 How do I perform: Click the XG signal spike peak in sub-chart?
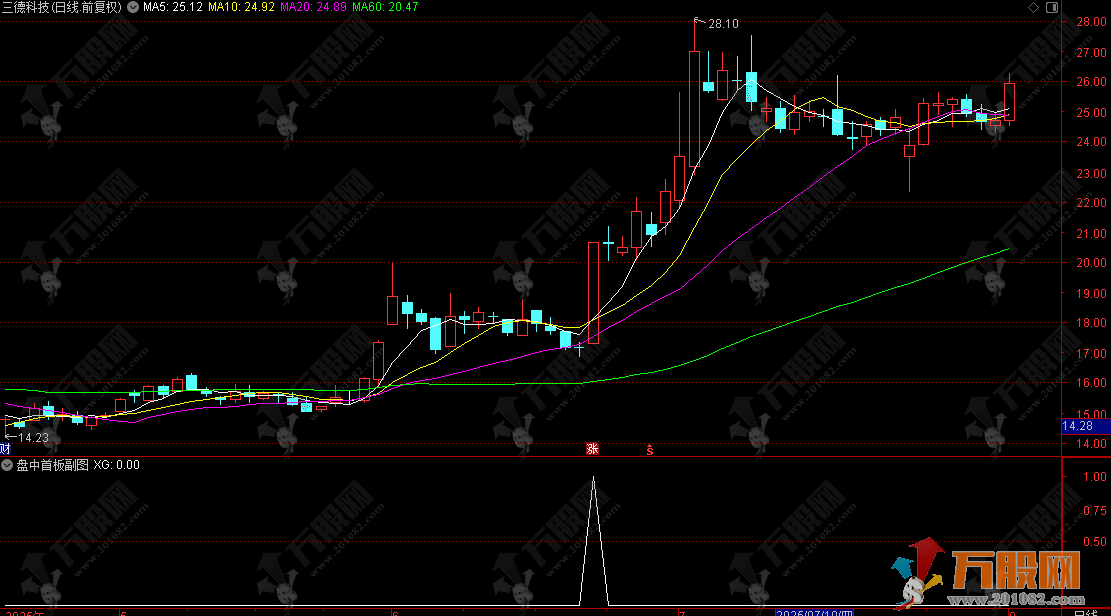click(594, 479)
